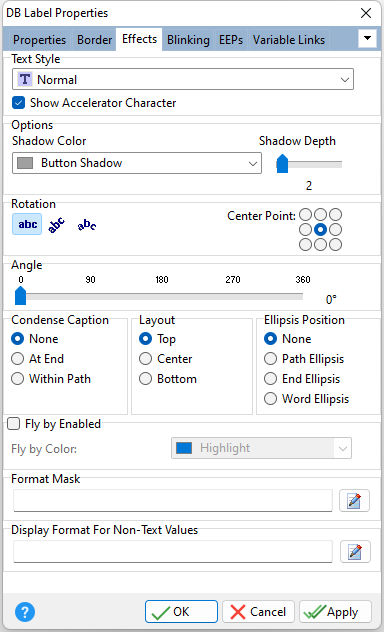Open the Fly by Color Highlight dropdown
The height and width of the screenshot is (632, 384).
click(x=261, y=448)
